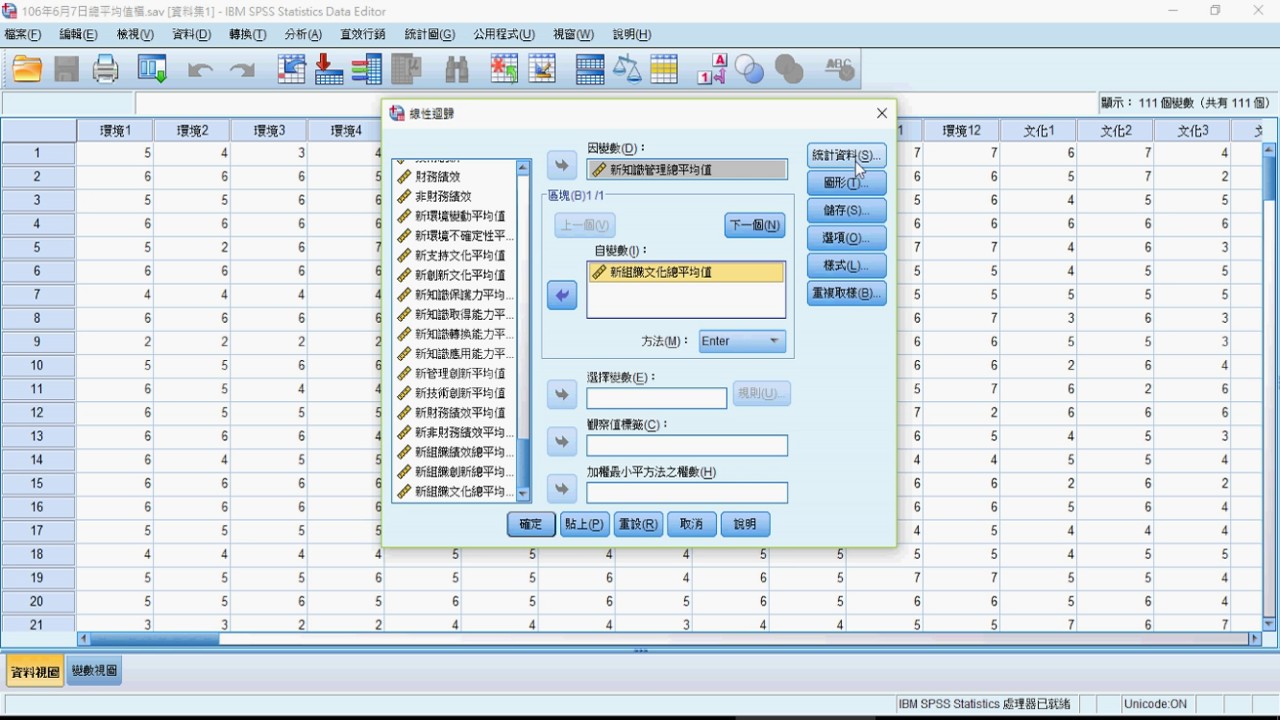The width and height of the screenshot is (1280, 720).
Task: Open the Recall recent dialogs icon
Action: click(x=152, y=69)
